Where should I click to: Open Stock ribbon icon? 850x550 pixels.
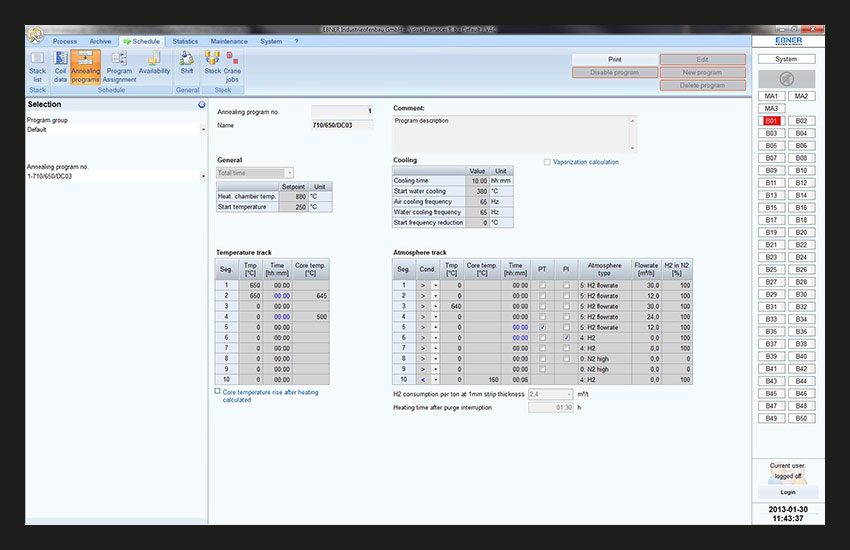(212, 63)
